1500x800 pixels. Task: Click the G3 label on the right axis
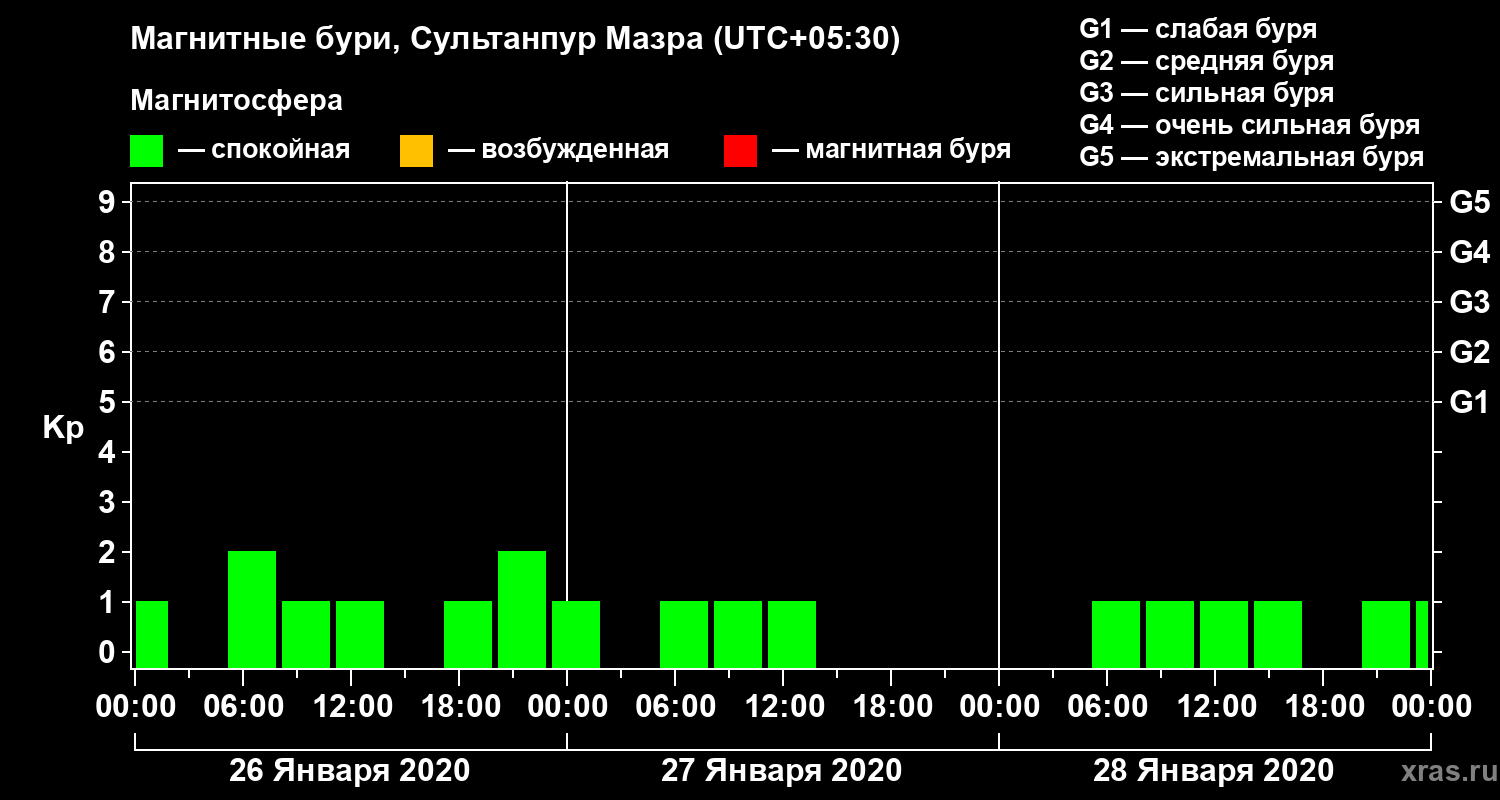[x=1469, y=303]
